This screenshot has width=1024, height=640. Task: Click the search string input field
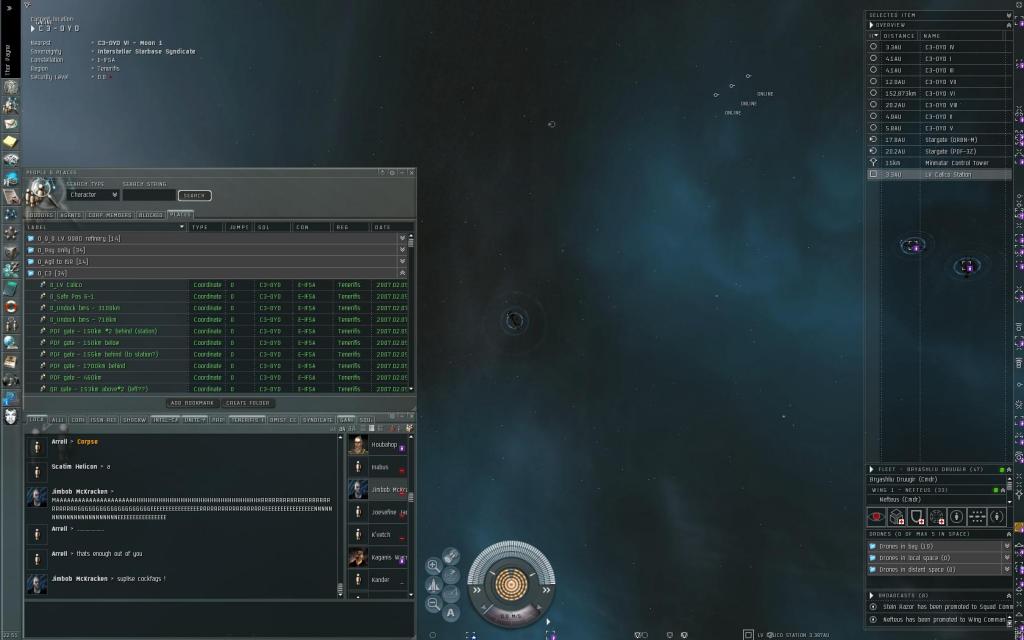tap(148, 195)
